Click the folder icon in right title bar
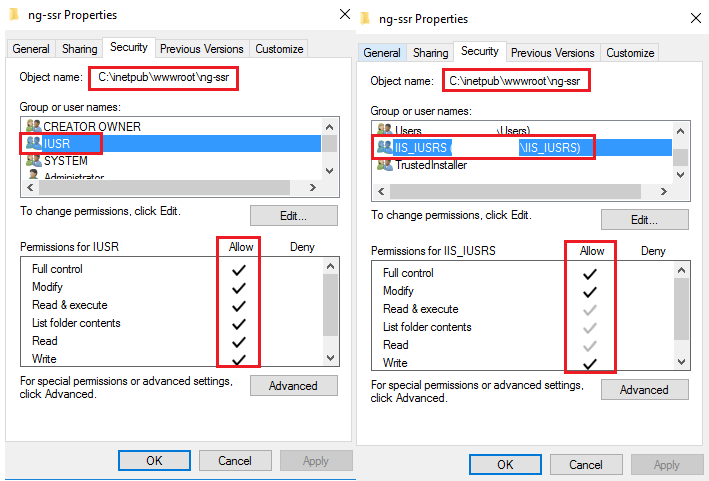709x481 pixels. click(x=365, y=19)
